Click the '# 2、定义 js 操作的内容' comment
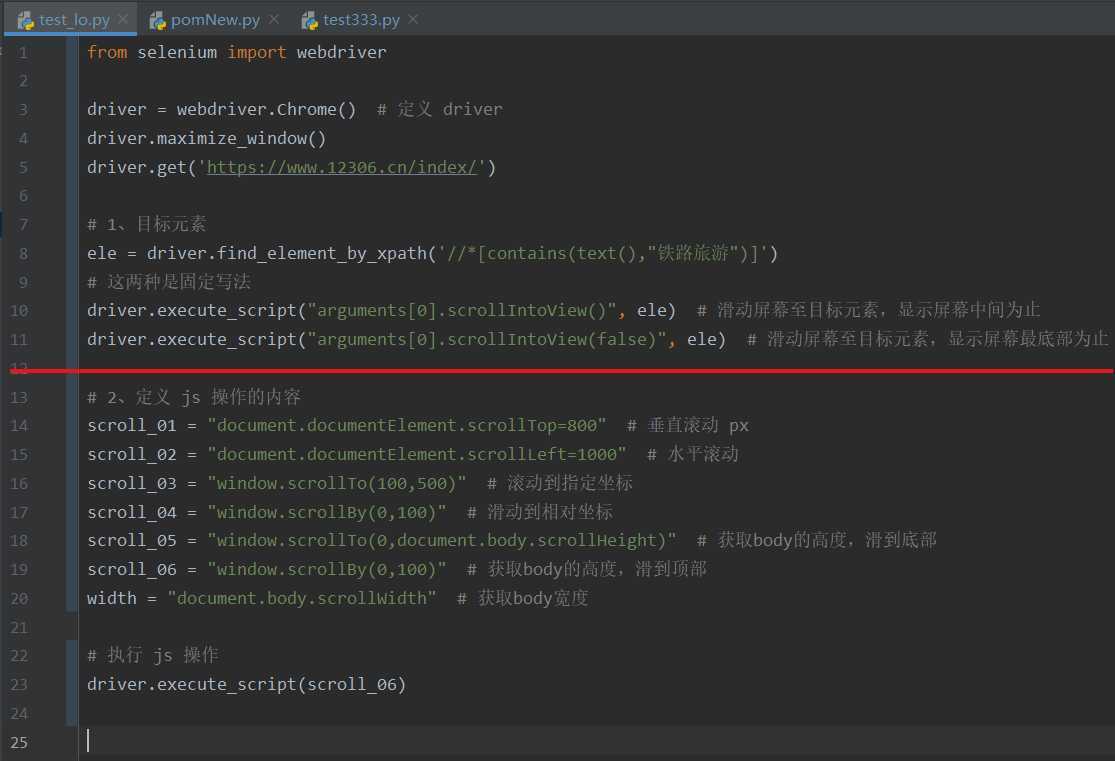1115x761 pixels. click(194, 398)
